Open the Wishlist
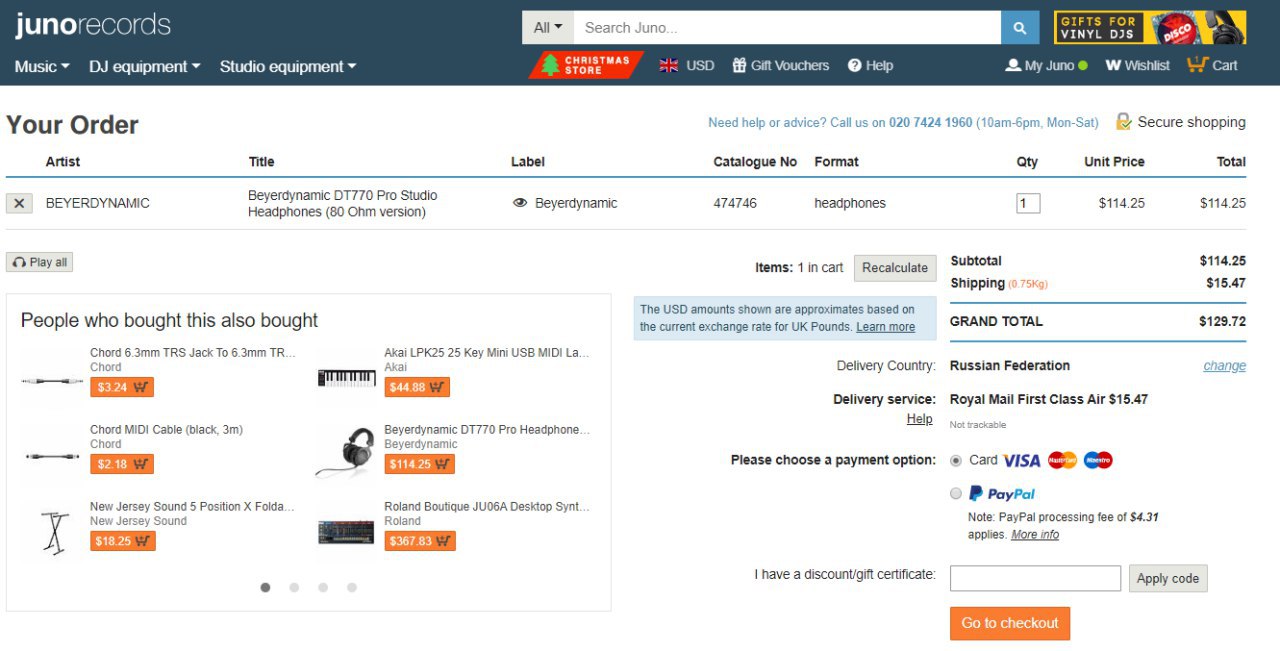The width and height of the screenshot is (1280, 651). click(x=1137, y=65)
